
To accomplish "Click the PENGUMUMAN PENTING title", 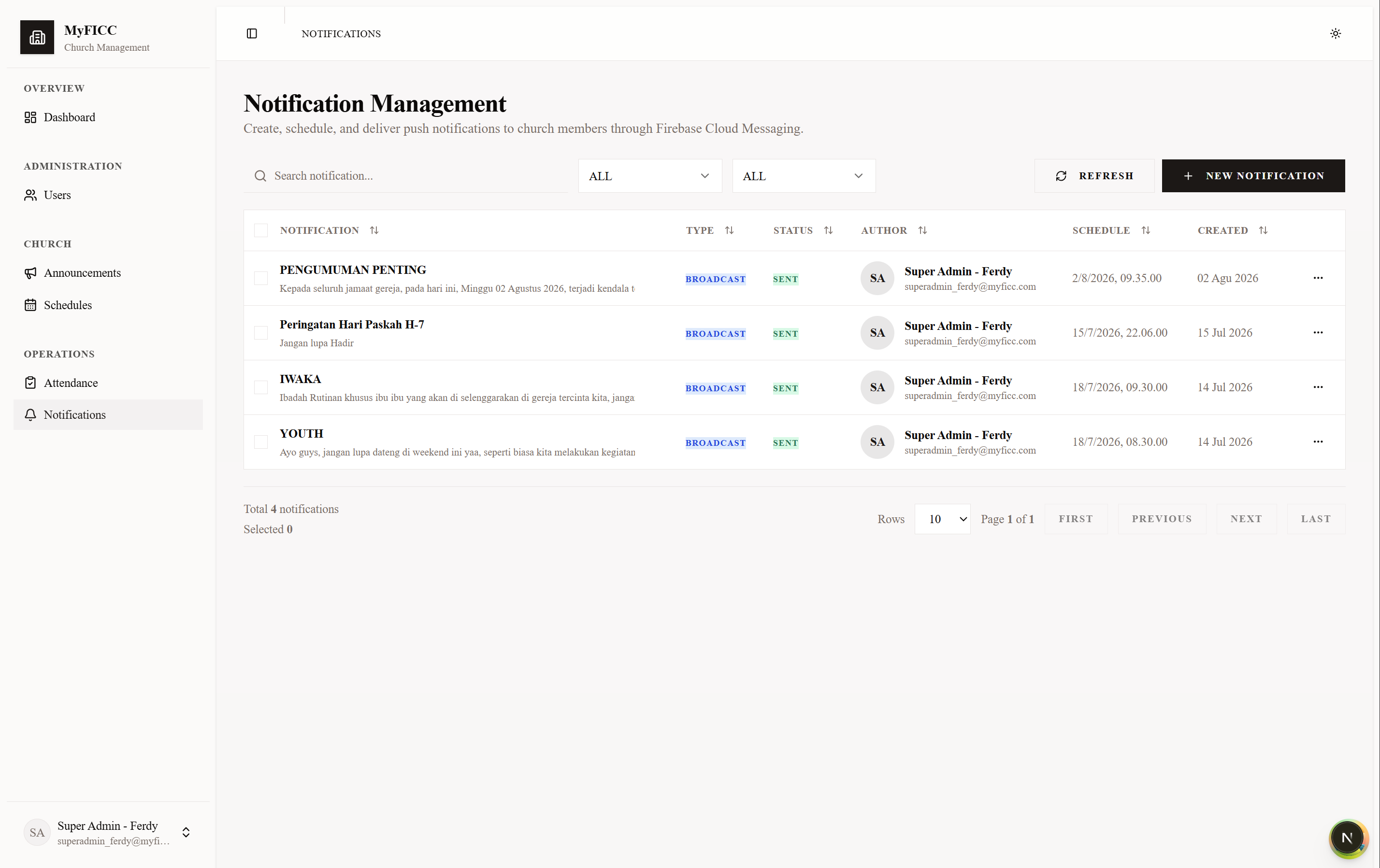I will tap(352, 270).
